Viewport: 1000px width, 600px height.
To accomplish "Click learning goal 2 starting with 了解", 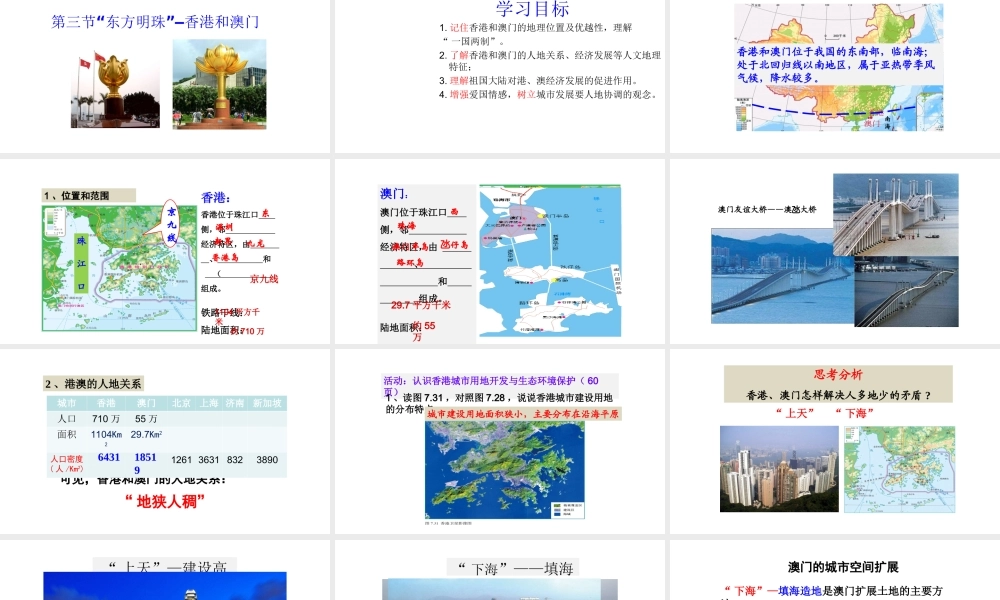I will [x=550, y=61].
